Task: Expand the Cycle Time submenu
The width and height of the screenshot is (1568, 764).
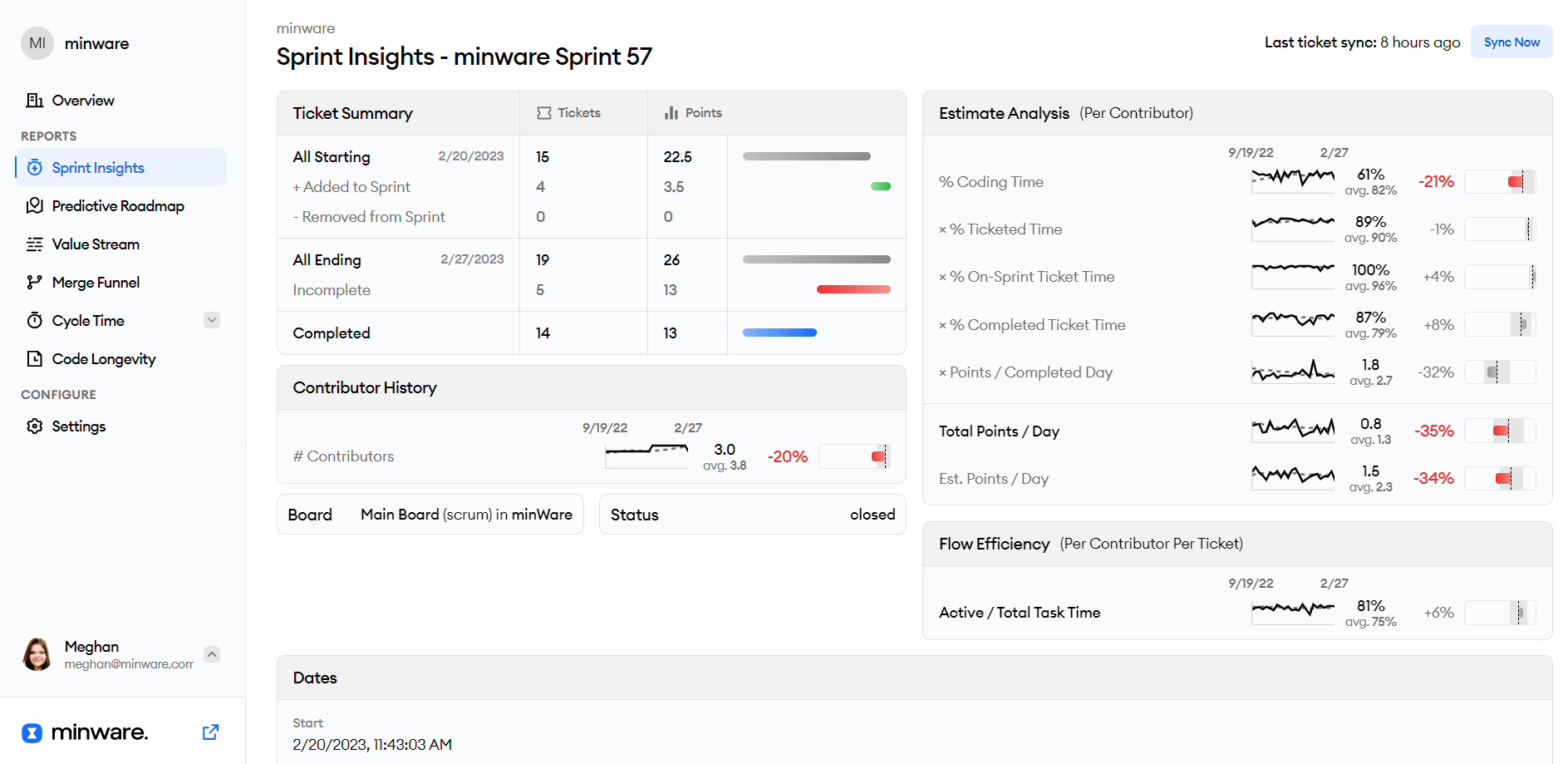Action: coord(212,320)
